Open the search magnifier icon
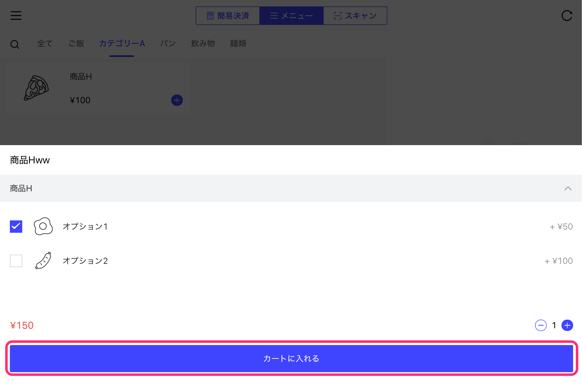Screen dimensions: 582x387 pyautogui.click(x=14, y=45)
